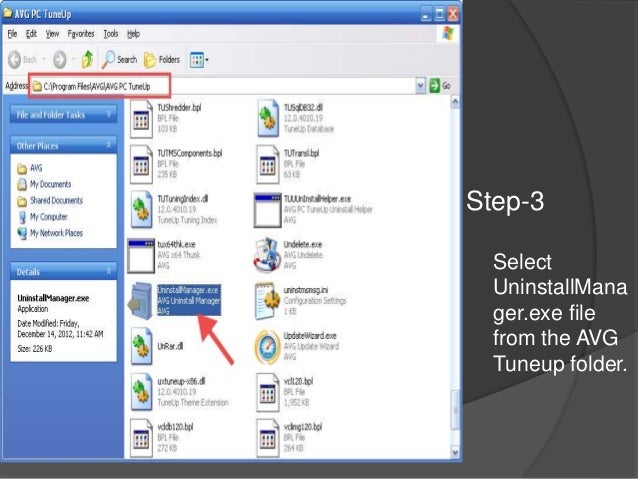
Task: Select the UnRar.dll file icon
Action: click(x=141, y=346)
